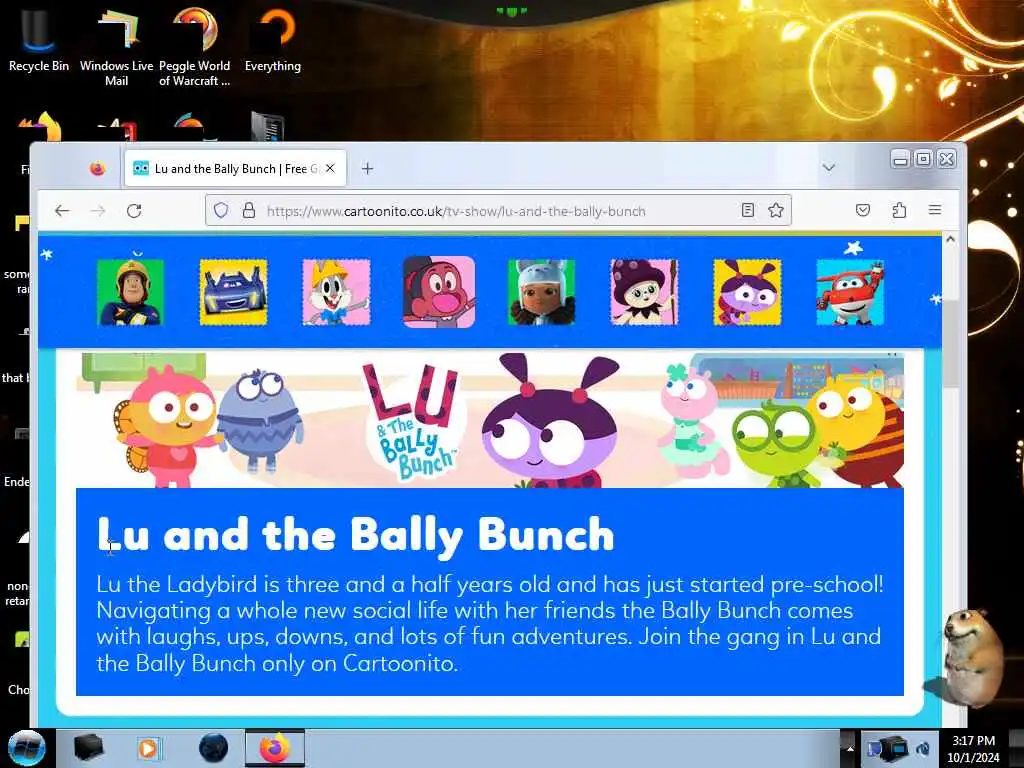Open the Firefox taskbar button

click(x=275, y=748)
